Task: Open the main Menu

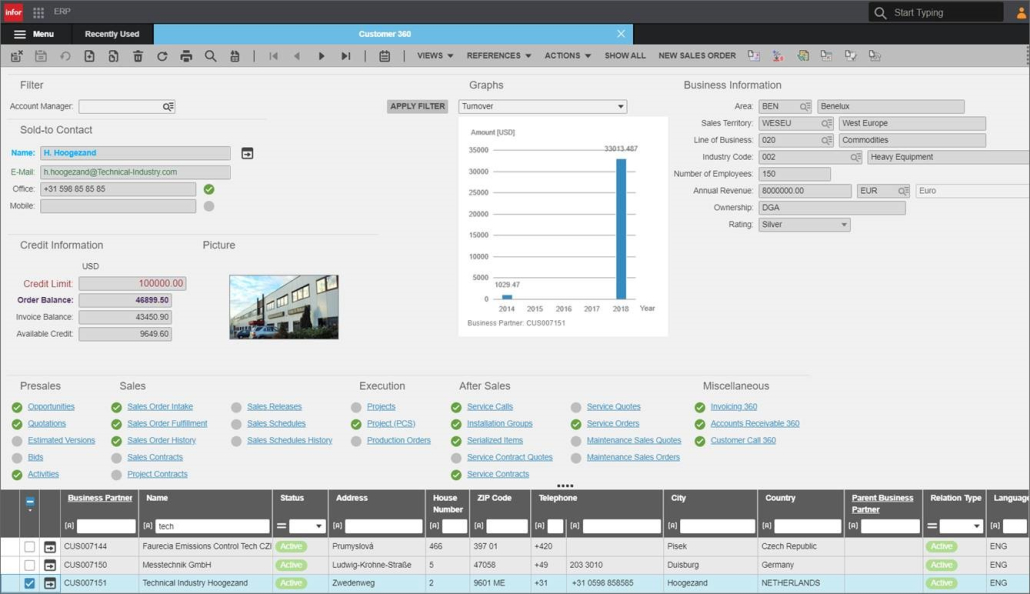Action: tap(34, 34)
